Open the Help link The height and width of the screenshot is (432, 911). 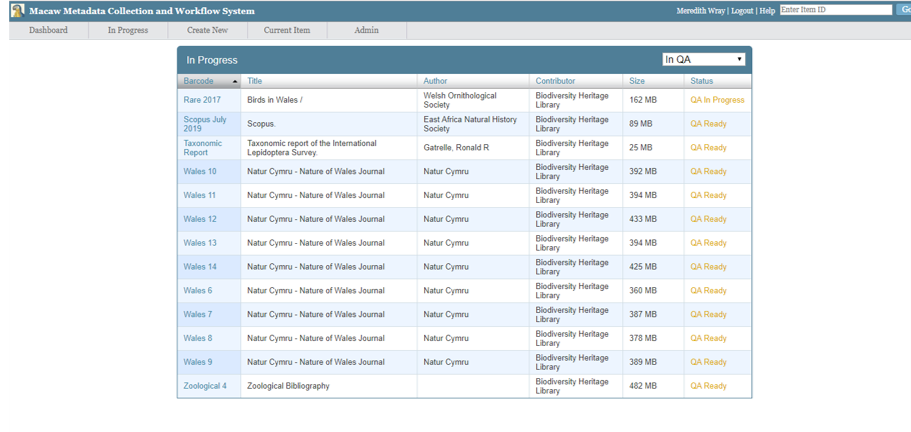pos(767,11)
